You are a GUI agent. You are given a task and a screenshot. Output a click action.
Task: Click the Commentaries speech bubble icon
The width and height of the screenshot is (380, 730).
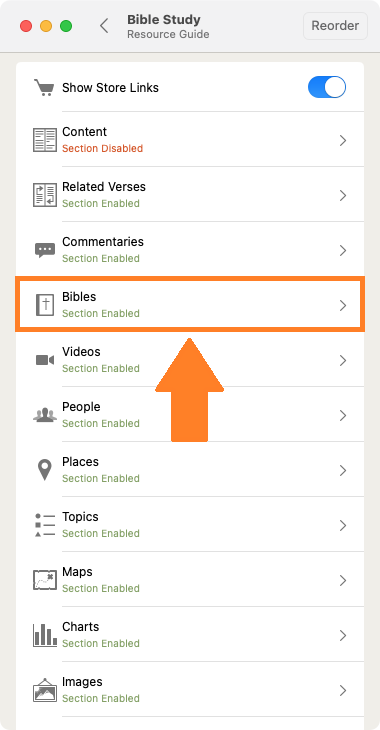(x=45, y=250)
